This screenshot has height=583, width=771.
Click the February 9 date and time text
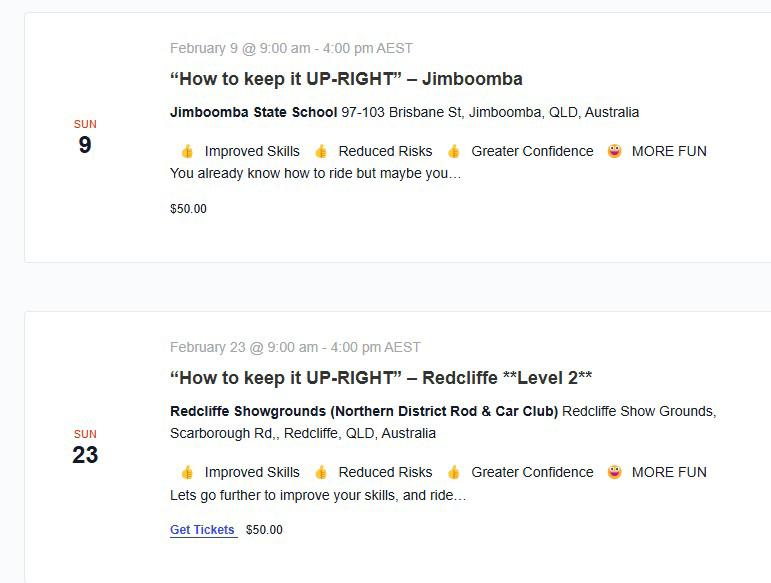[291, 48]
